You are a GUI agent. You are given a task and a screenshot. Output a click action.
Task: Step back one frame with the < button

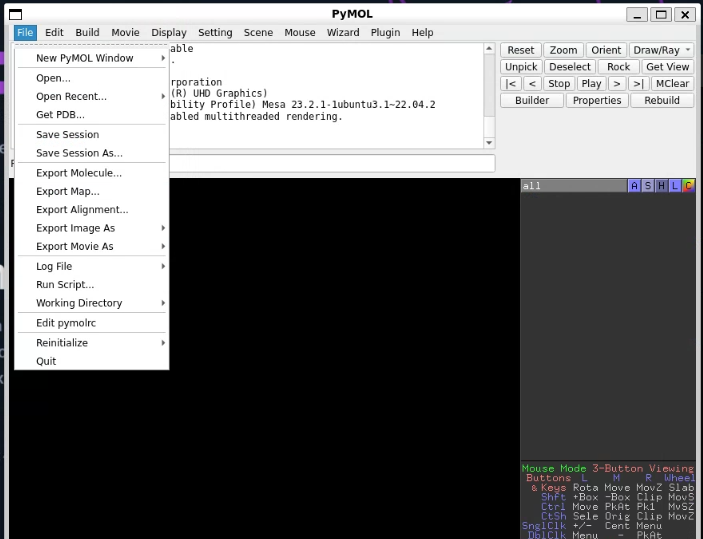point(532,84)
